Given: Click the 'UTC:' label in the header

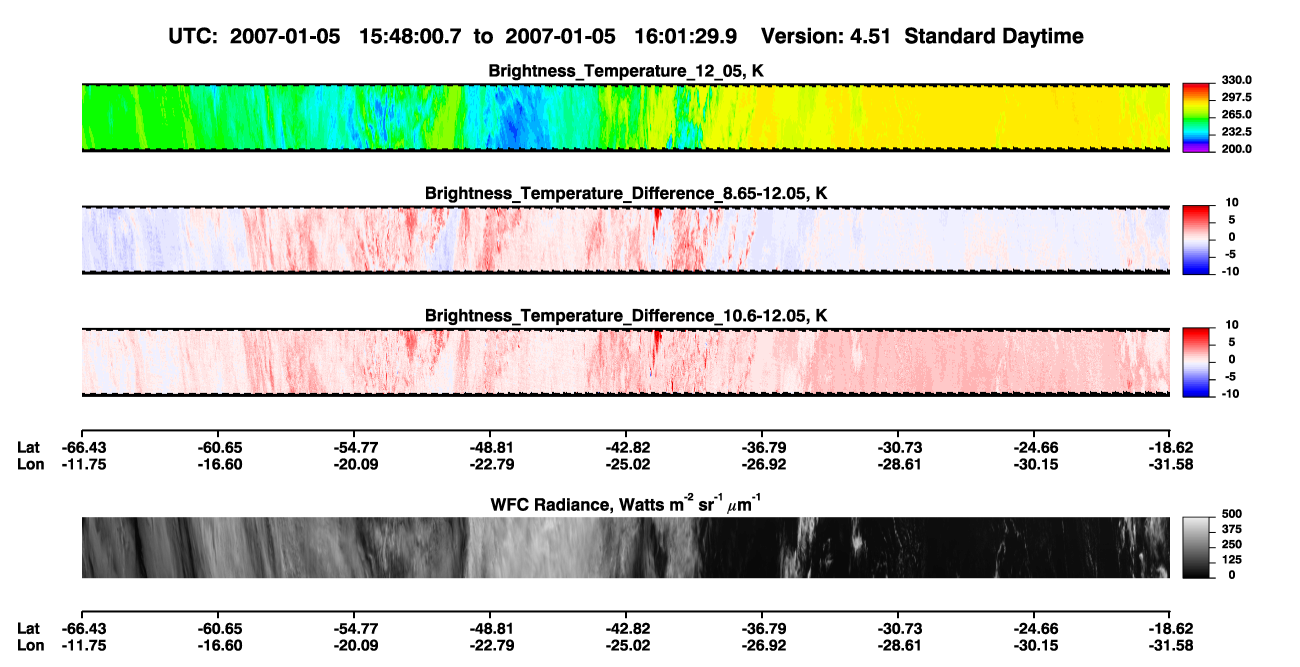Looking at the screenshot, I should coord(193,36).
